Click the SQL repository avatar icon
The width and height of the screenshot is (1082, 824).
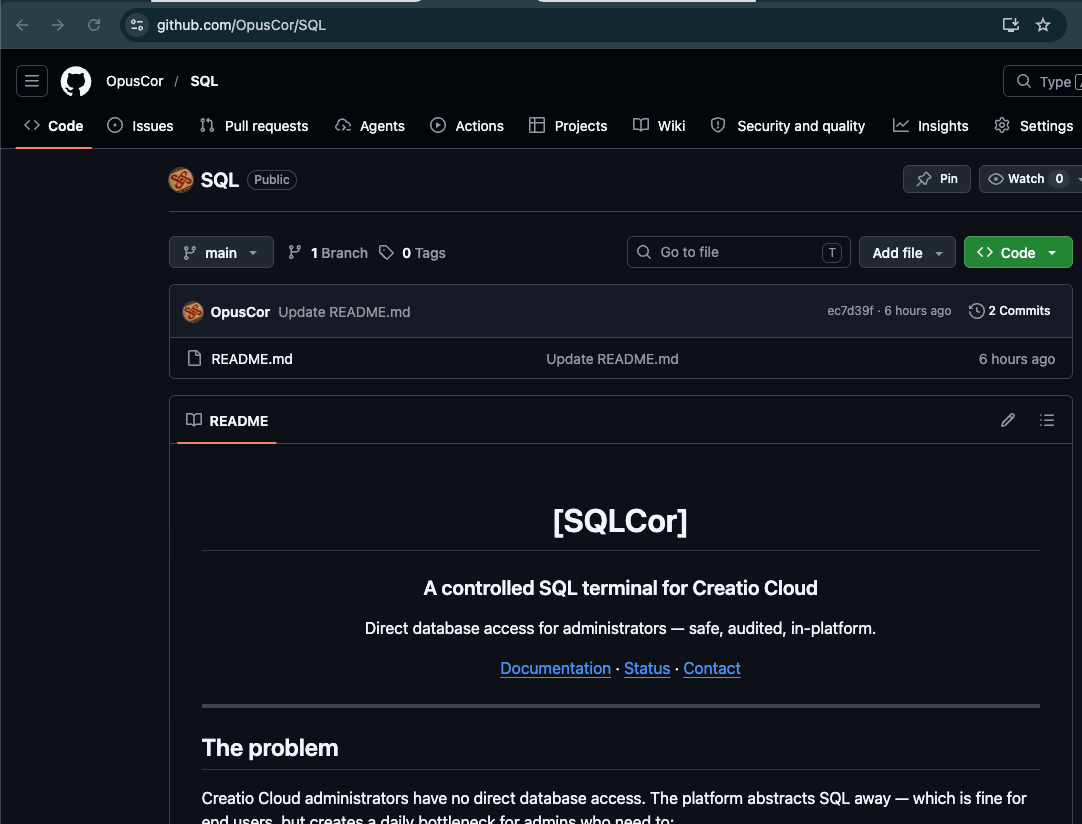pos(181,179)
